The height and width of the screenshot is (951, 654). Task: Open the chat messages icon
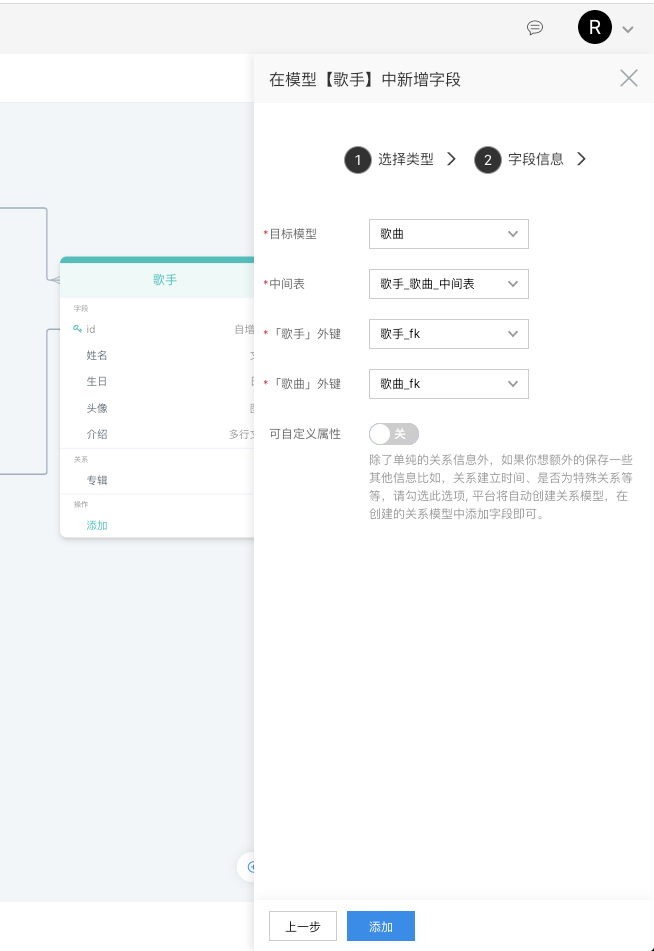coord(535,28)
